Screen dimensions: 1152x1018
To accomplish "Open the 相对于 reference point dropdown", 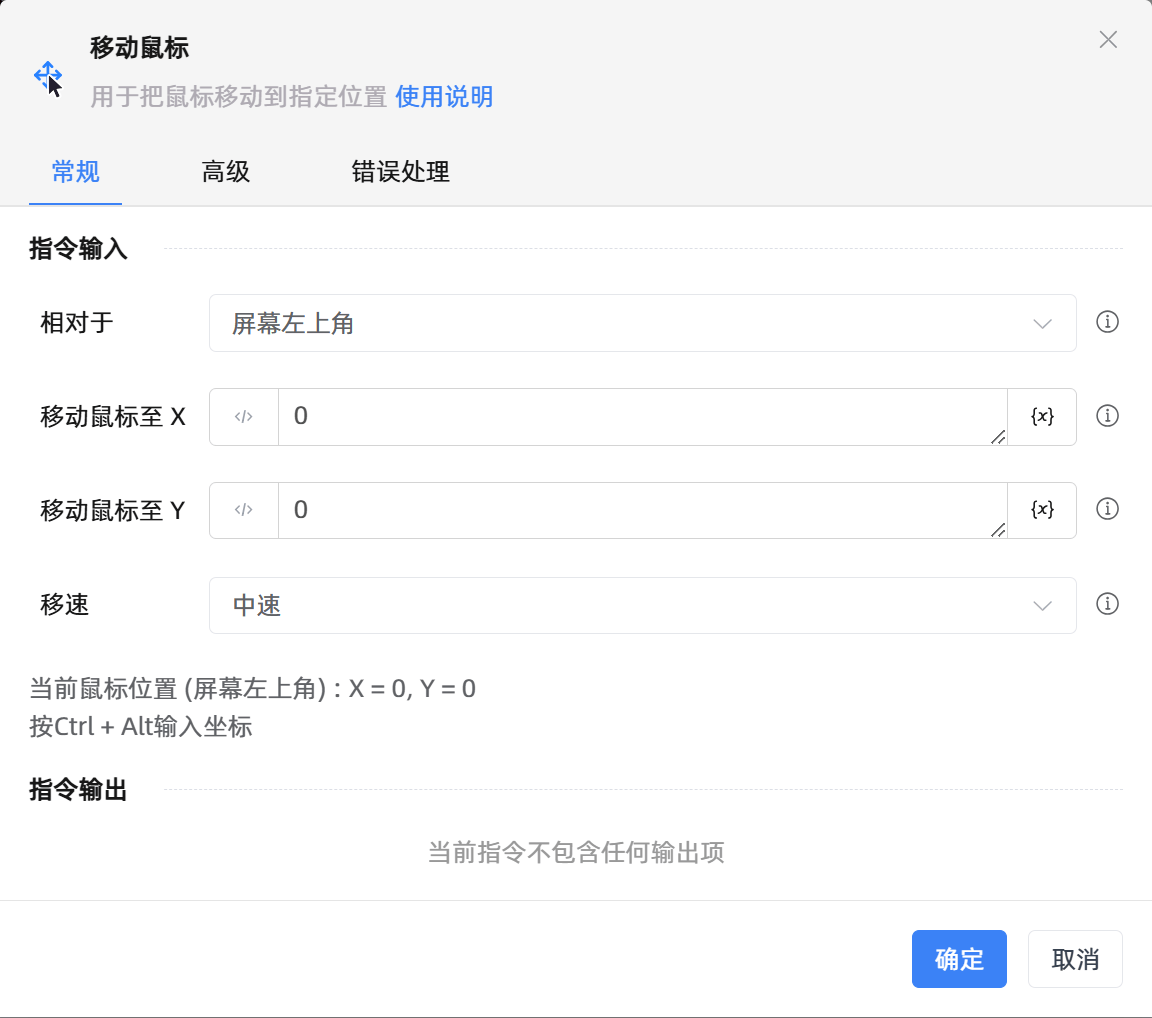I will (642, 323).
